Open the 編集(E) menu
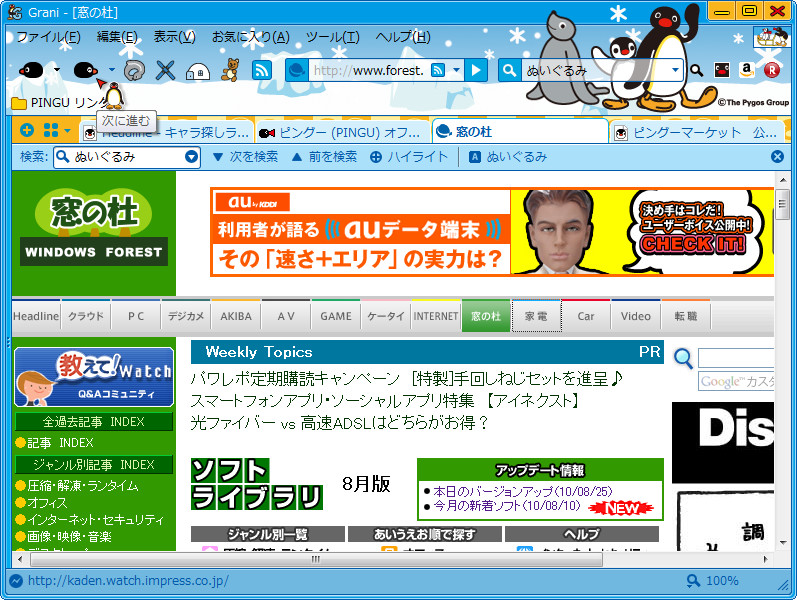This screenshot has height=600, width=797. [117, 37]
